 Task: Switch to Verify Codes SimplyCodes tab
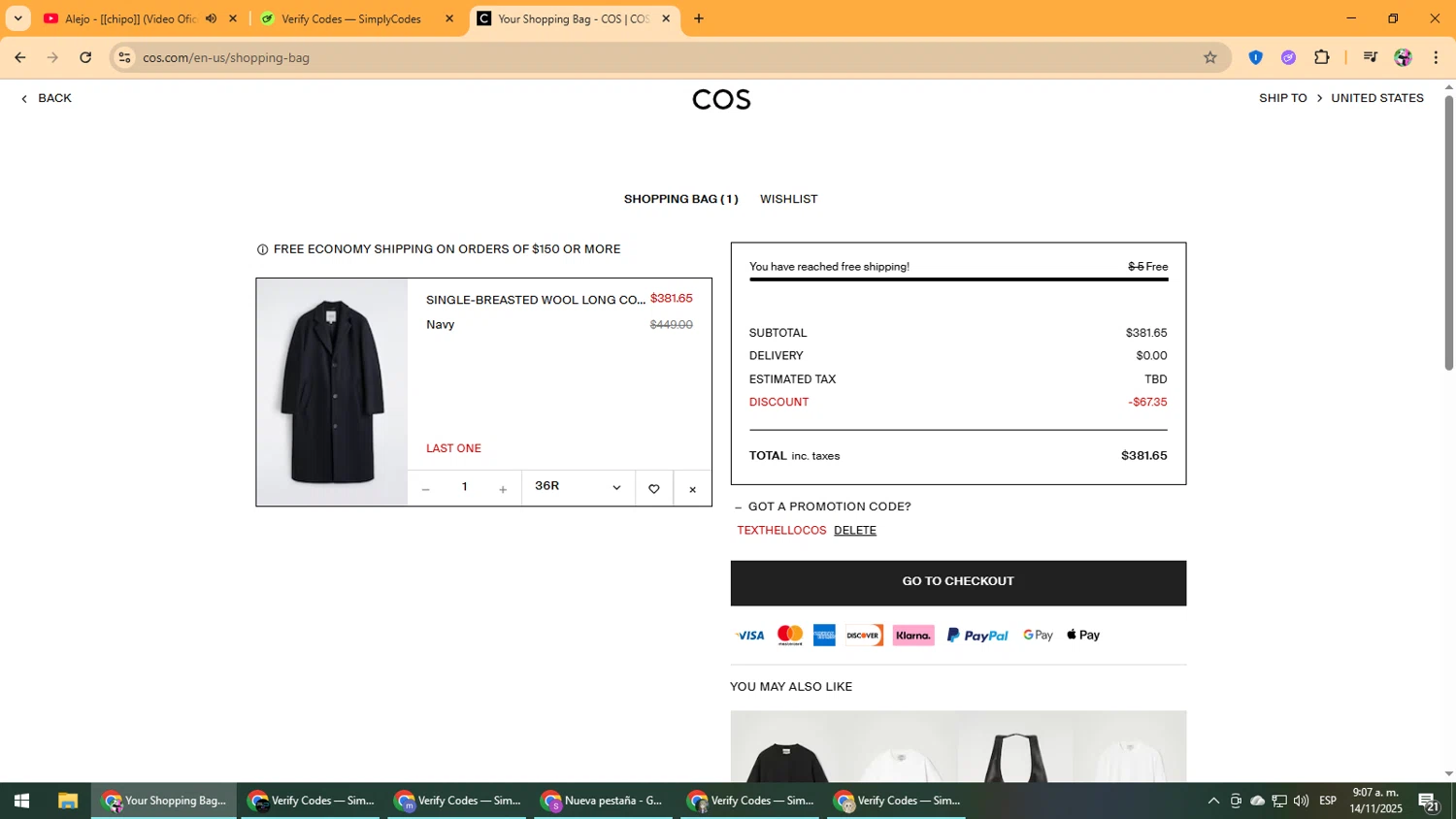tap(351, 18)
